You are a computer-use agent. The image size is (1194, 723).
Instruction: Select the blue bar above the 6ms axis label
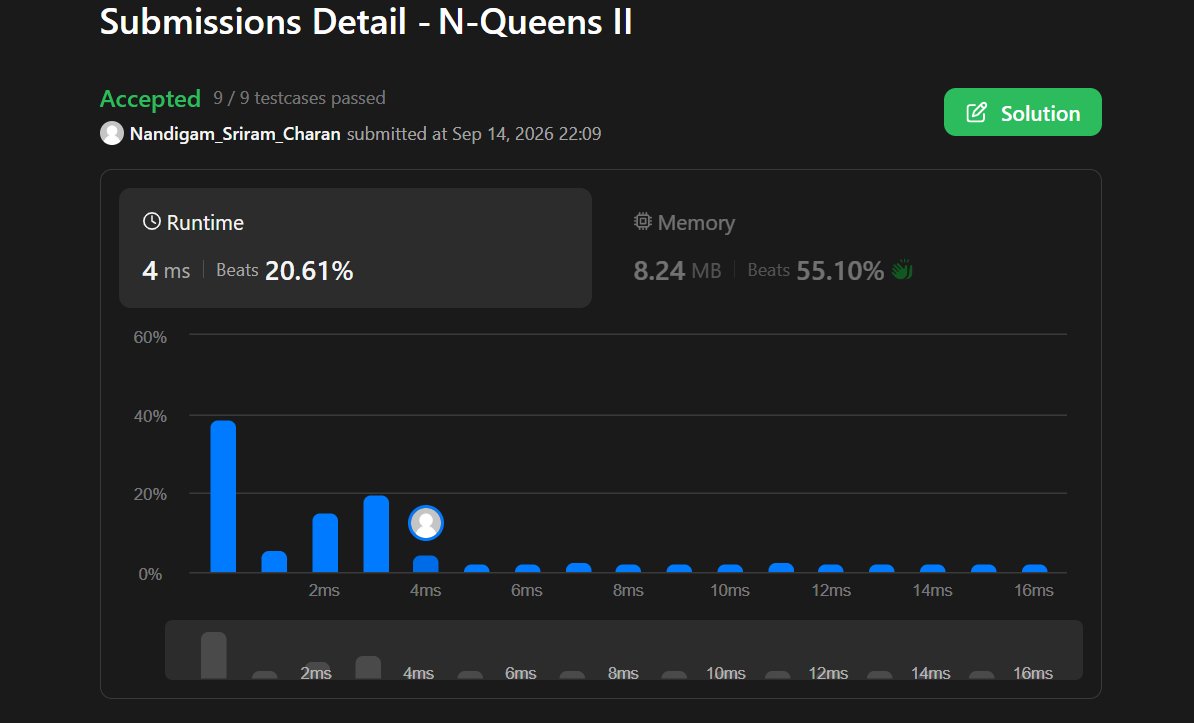click(528, 568)
